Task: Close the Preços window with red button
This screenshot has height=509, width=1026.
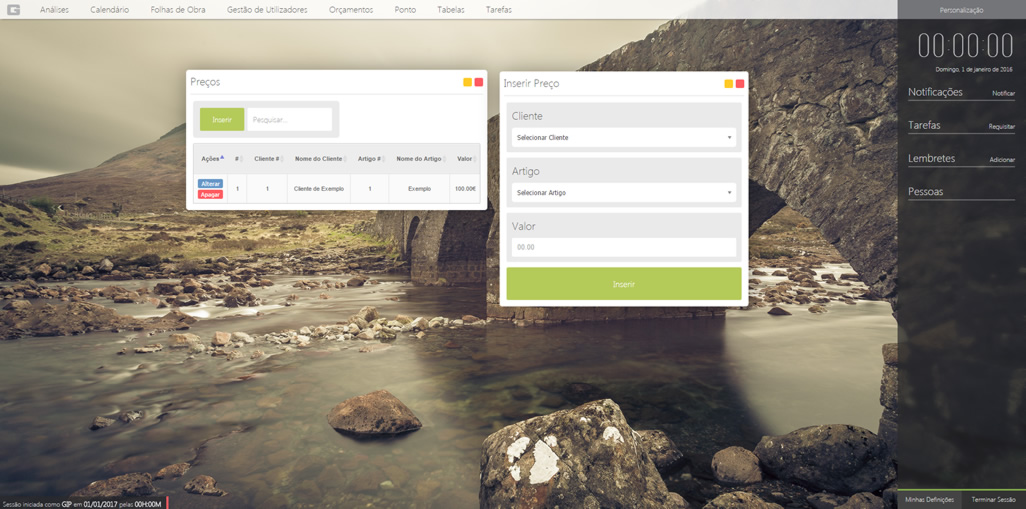Action: click(479, 82)
